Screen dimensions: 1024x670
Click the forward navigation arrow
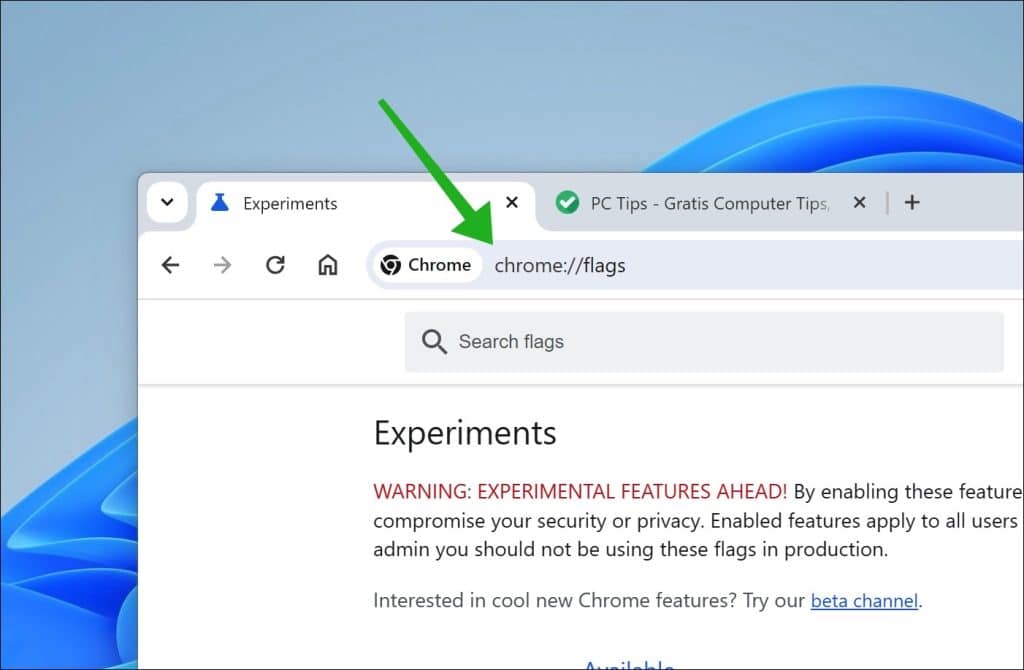click(223, 265)
